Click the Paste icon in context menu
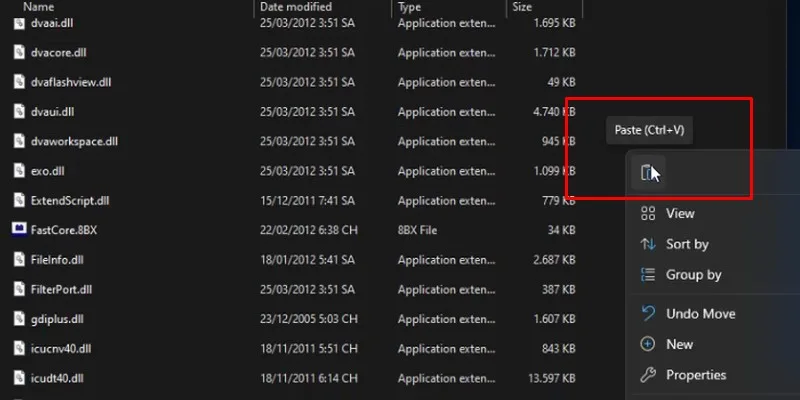 pyautogui.click(x=648, y=173)
